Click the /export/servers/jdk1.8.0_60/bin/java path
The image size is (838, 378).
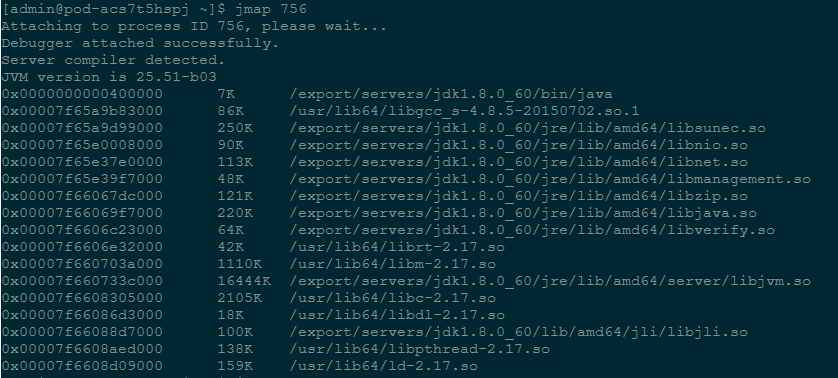click(x=451, y=94)
